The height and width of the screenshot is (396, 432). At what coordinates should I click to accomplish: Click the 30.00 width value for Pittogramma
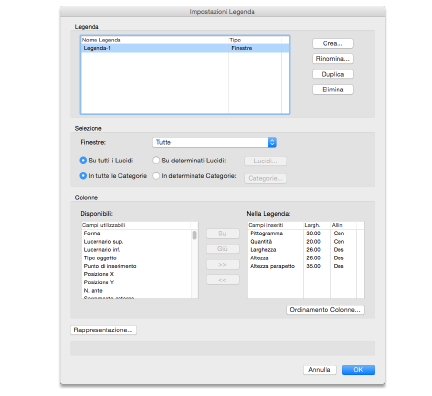click(313, 233)
